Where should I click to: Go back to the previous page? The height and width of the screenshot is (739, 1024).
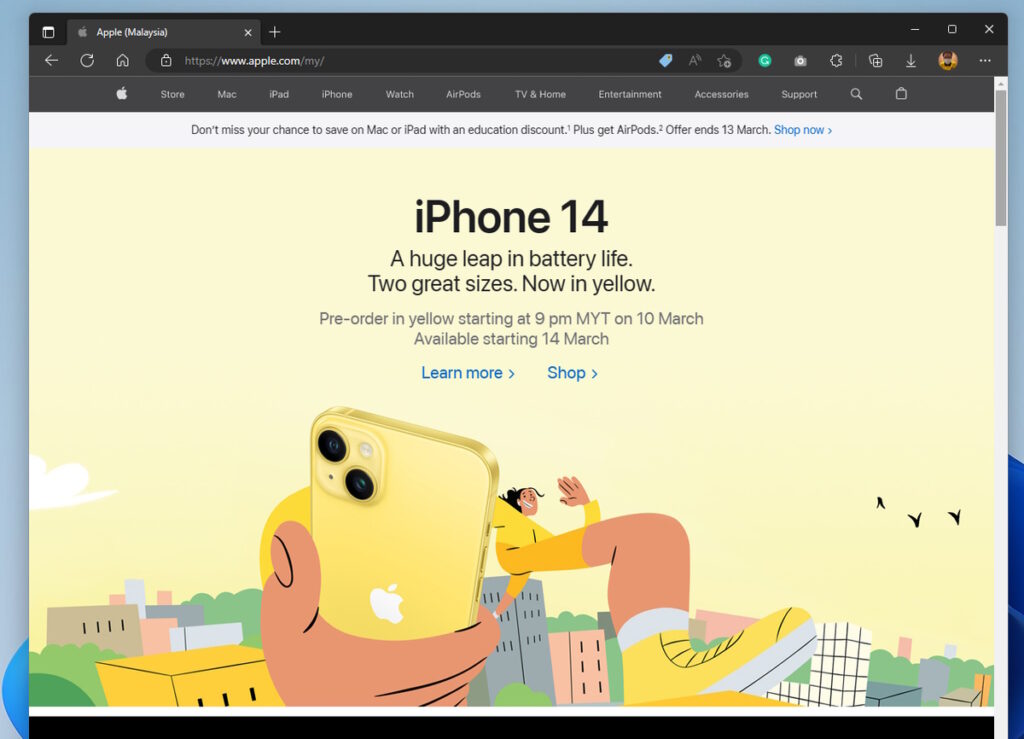52,61
